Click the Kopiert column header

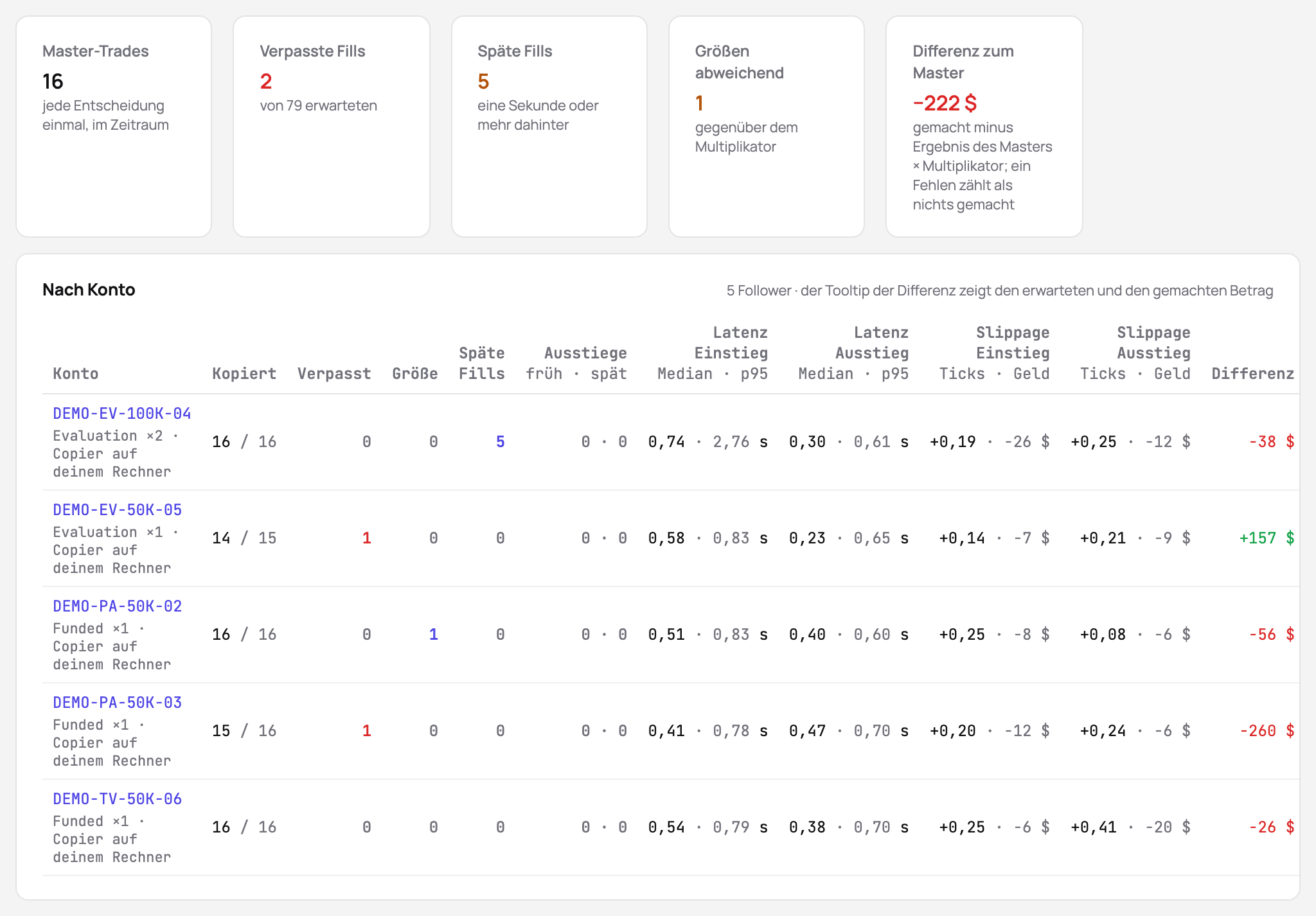[x=244, y=374]
